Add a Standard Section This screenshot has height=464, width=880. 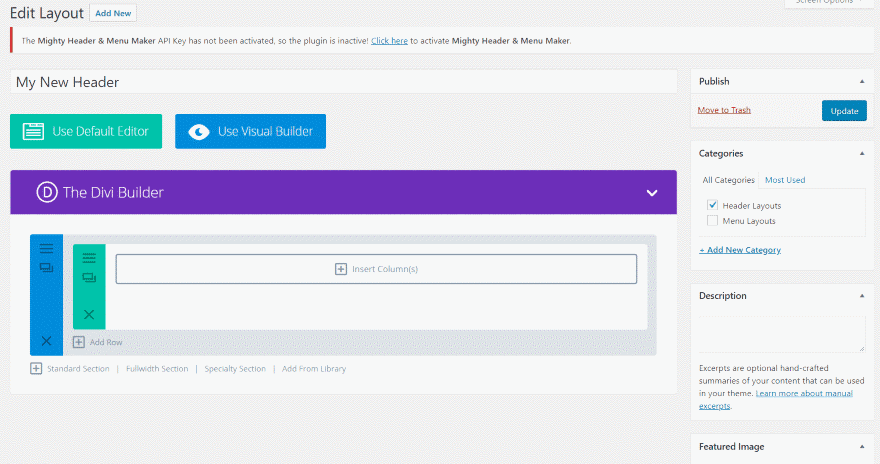pyautogui.click(x=78, y=369)
